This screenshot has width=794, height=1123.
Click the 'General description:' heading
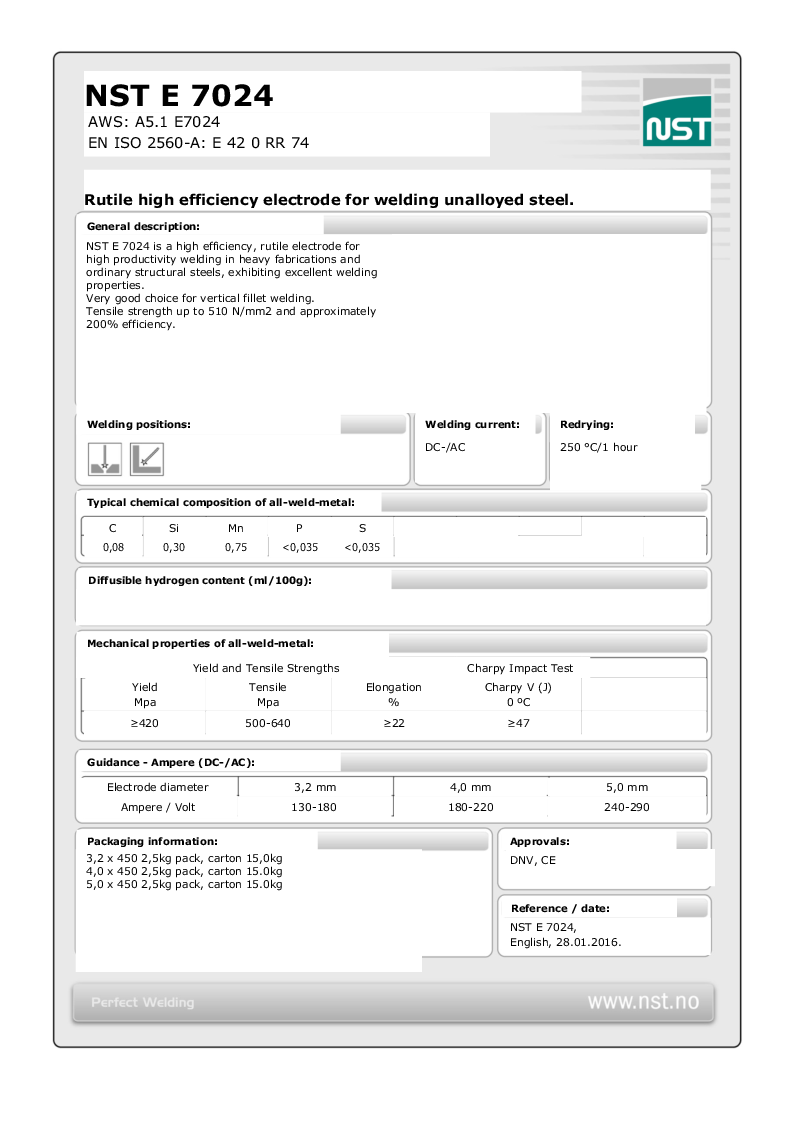pyautogui.click(x=143, y=226)
